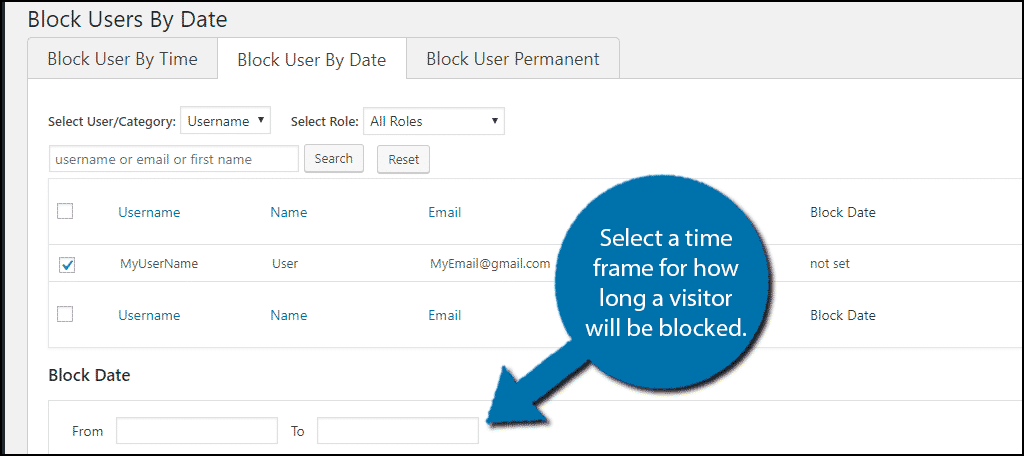Sort by Name column header

[288, 213]
